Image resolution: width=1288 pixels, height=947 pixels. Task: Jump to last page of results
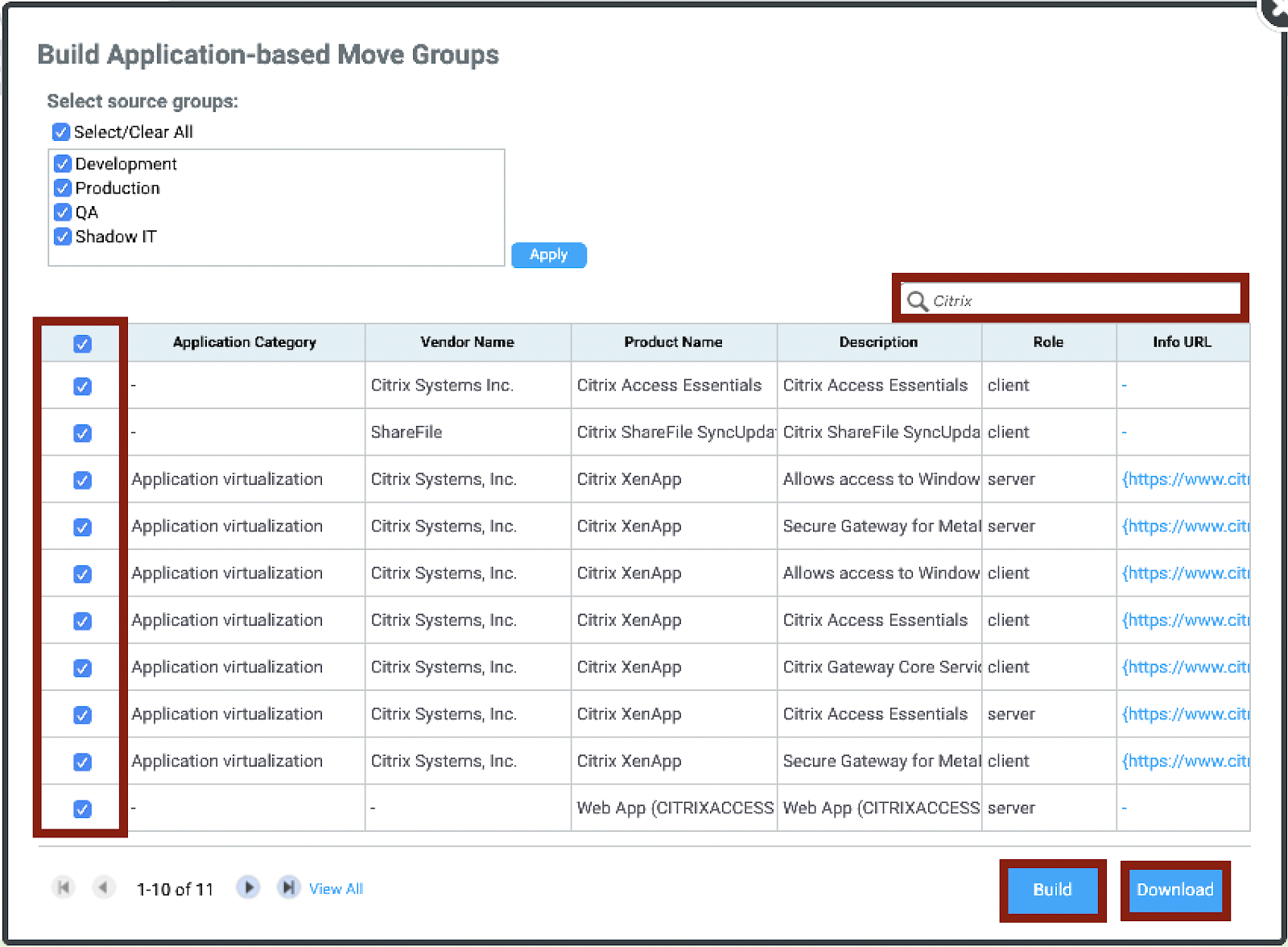coord(287,887)
